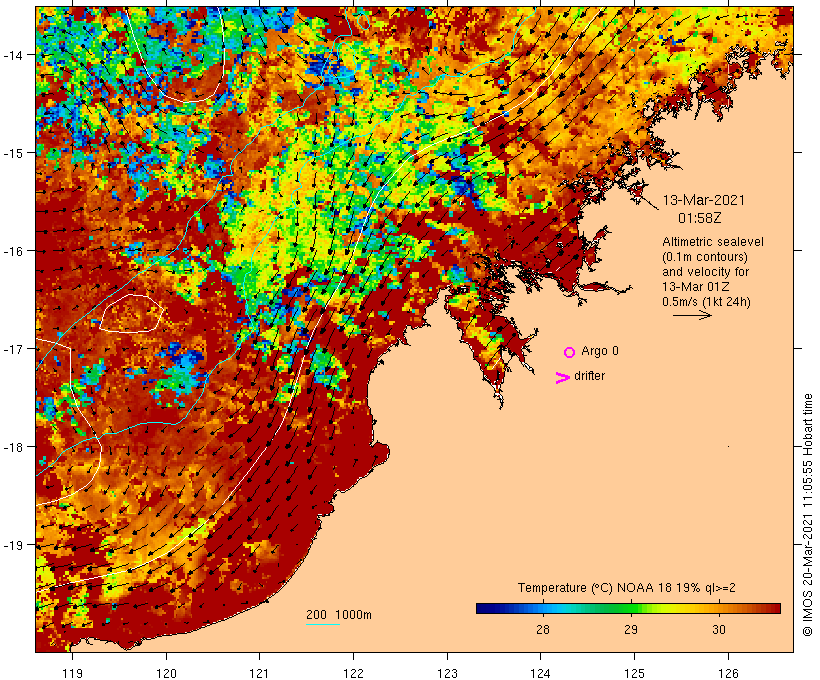Image resolution: width=820 pixels, height=680 pixels.
Task: Click the latitude label -18
Action: coord(13,447)
